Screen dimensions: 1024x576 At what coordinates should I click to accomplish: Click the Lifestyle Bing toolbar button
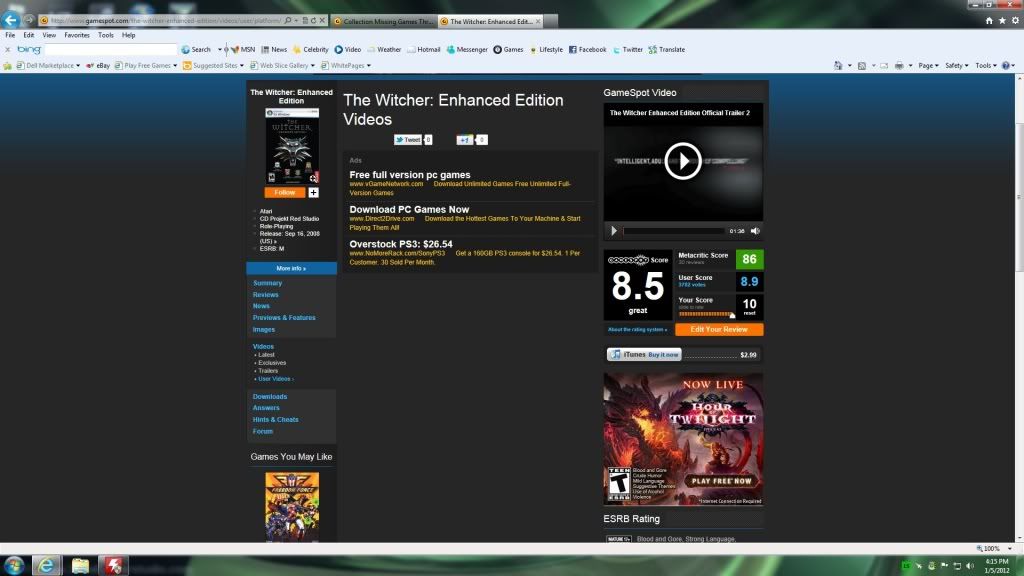(x=546, y=50)
